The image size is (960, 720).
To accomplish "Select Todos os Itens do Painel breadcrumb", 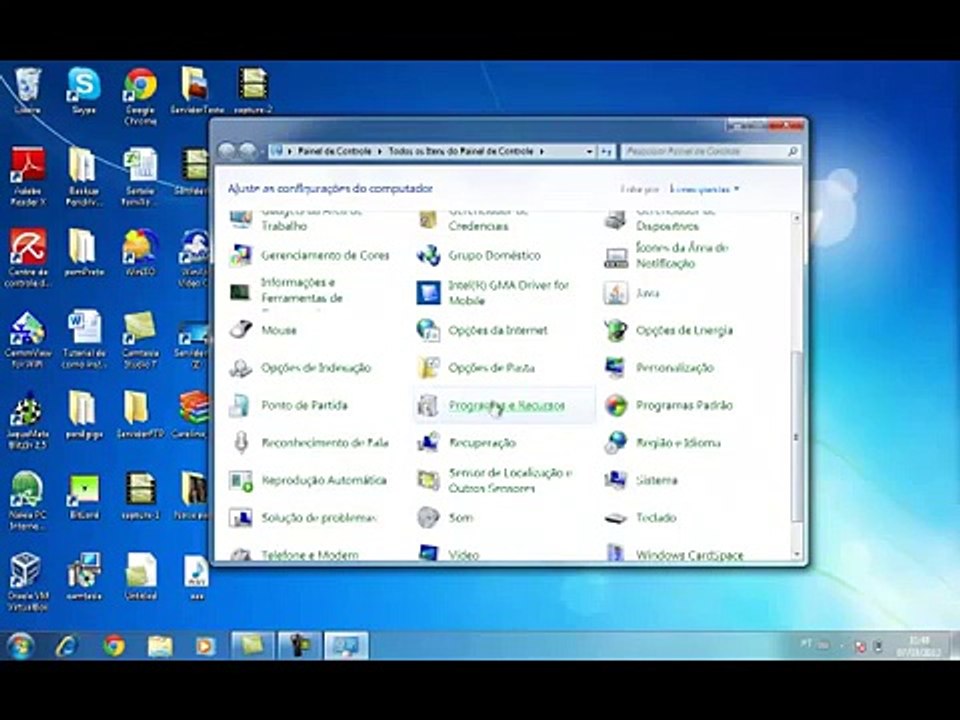I will coord(461,151).
